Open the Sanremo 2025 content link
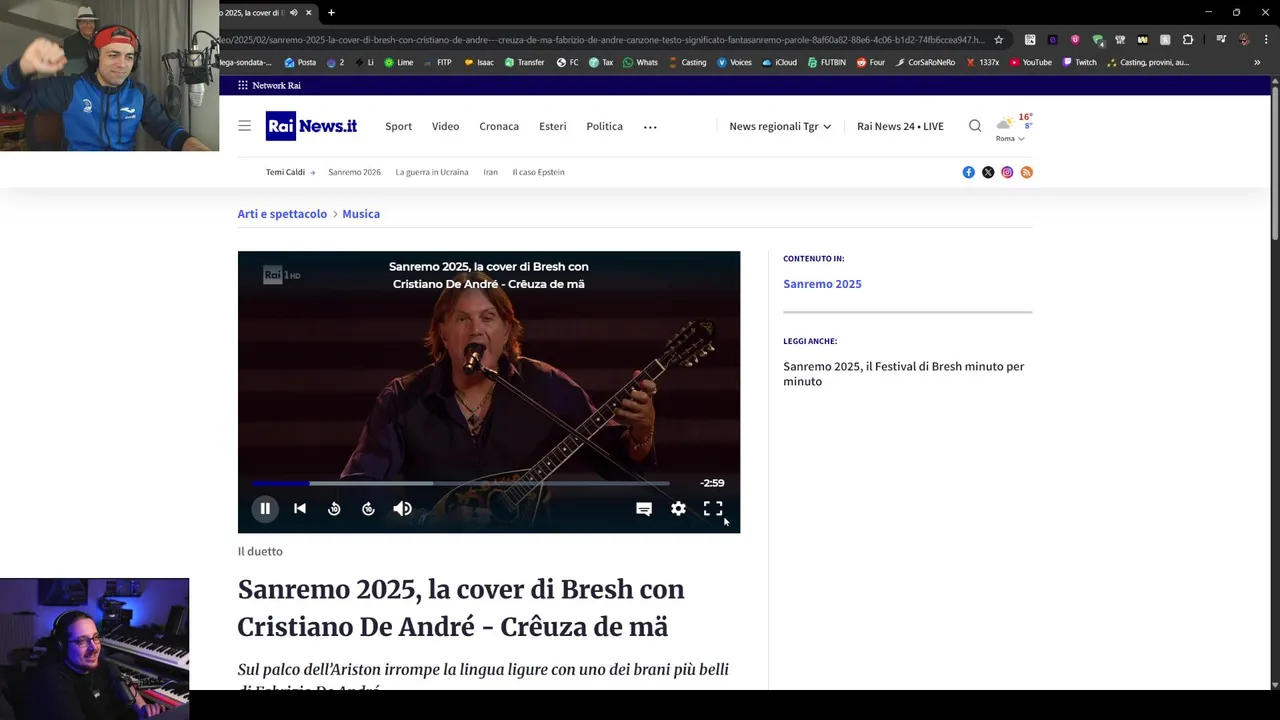This screenshot has height=720, width=1280. coord(822,284)
